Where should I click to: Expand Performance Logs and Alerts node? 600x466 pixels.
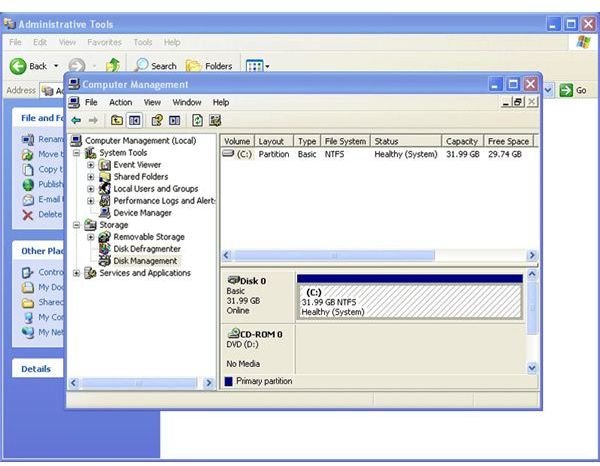click(91, 200)
